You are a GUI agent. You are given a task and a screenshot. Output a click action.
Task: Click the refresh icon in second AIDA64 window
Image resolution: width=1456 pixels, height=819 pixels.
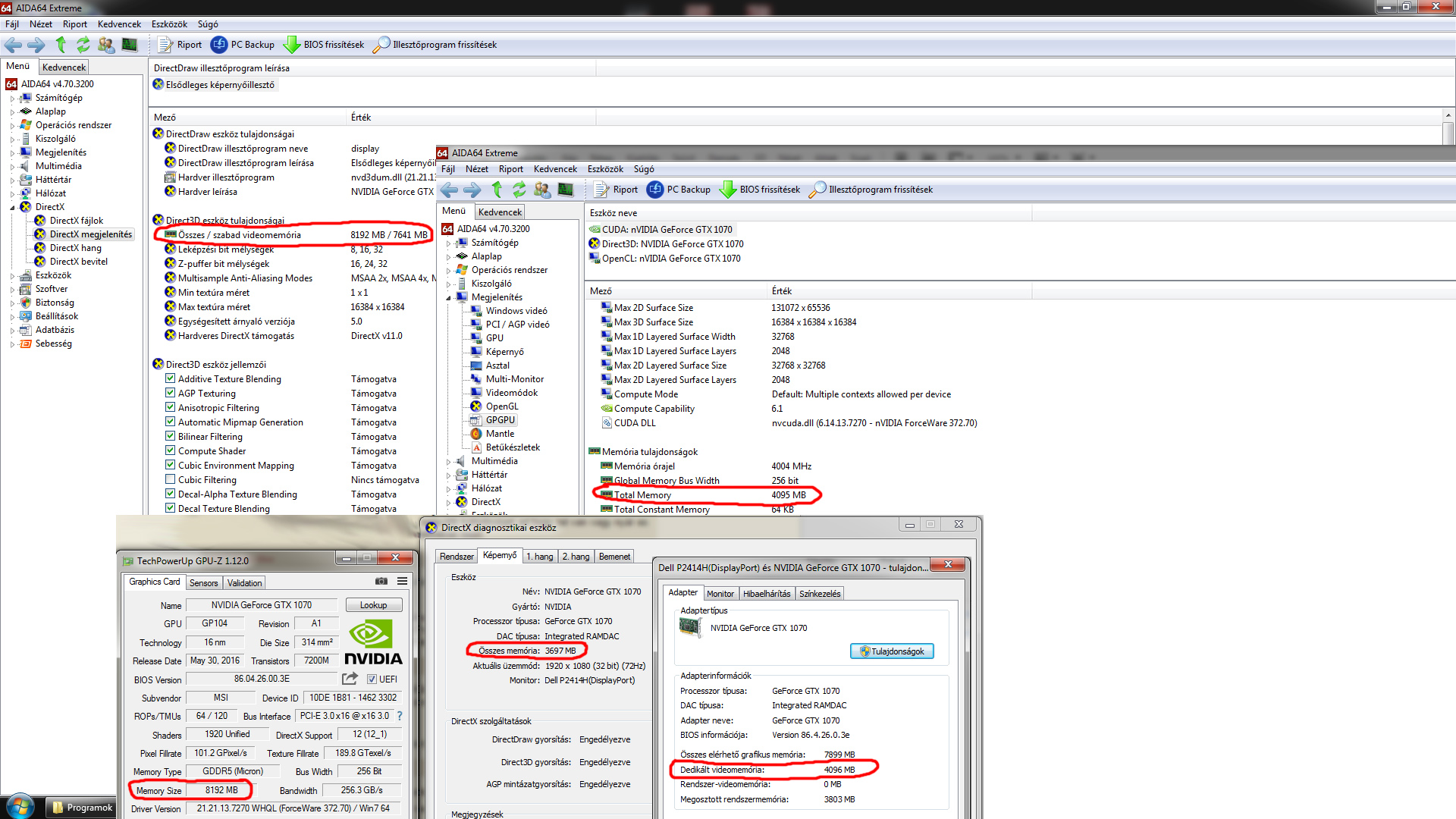519,190
